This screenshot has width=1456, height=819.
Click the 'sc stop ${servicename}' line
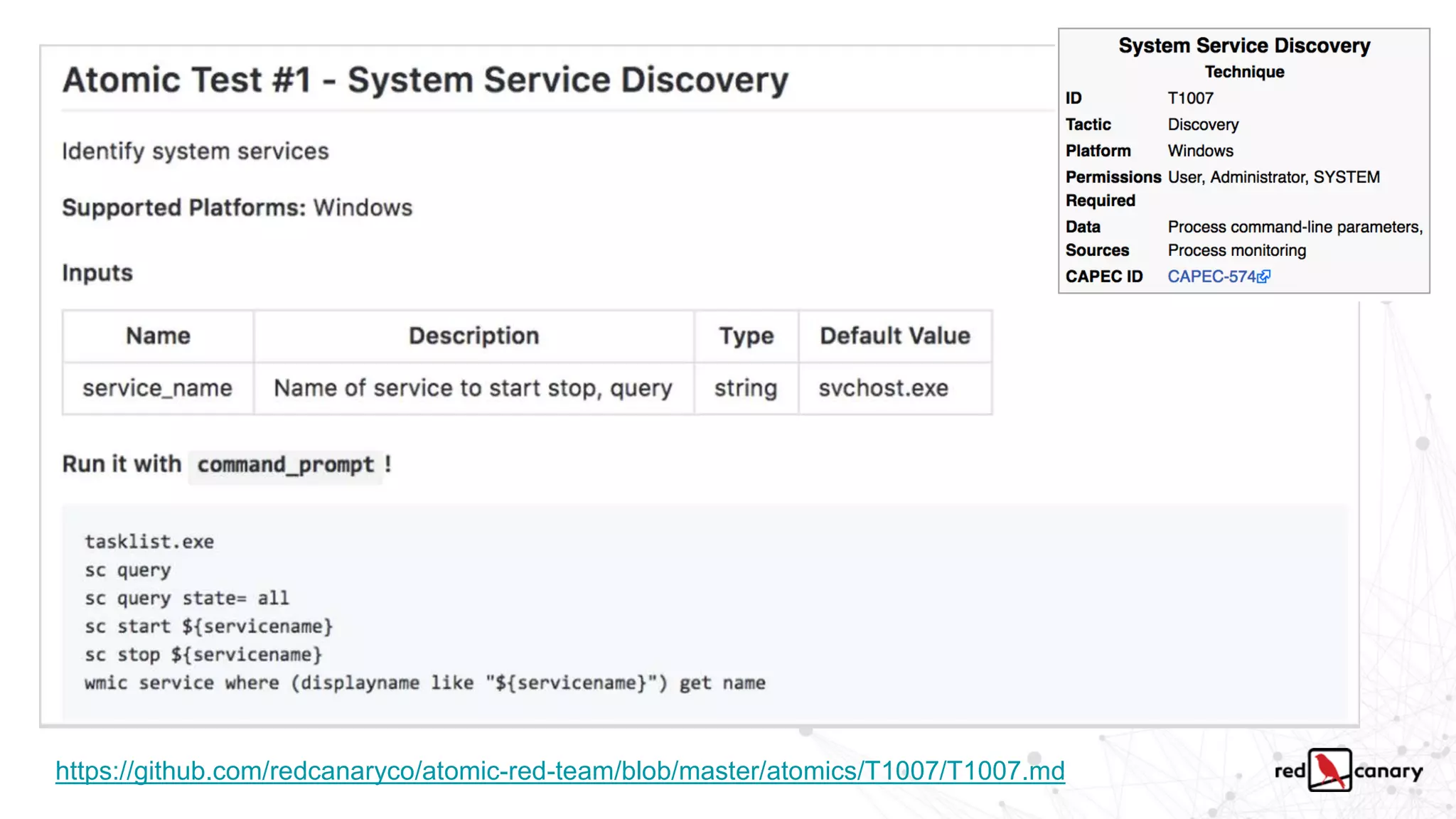coord(203,655)
